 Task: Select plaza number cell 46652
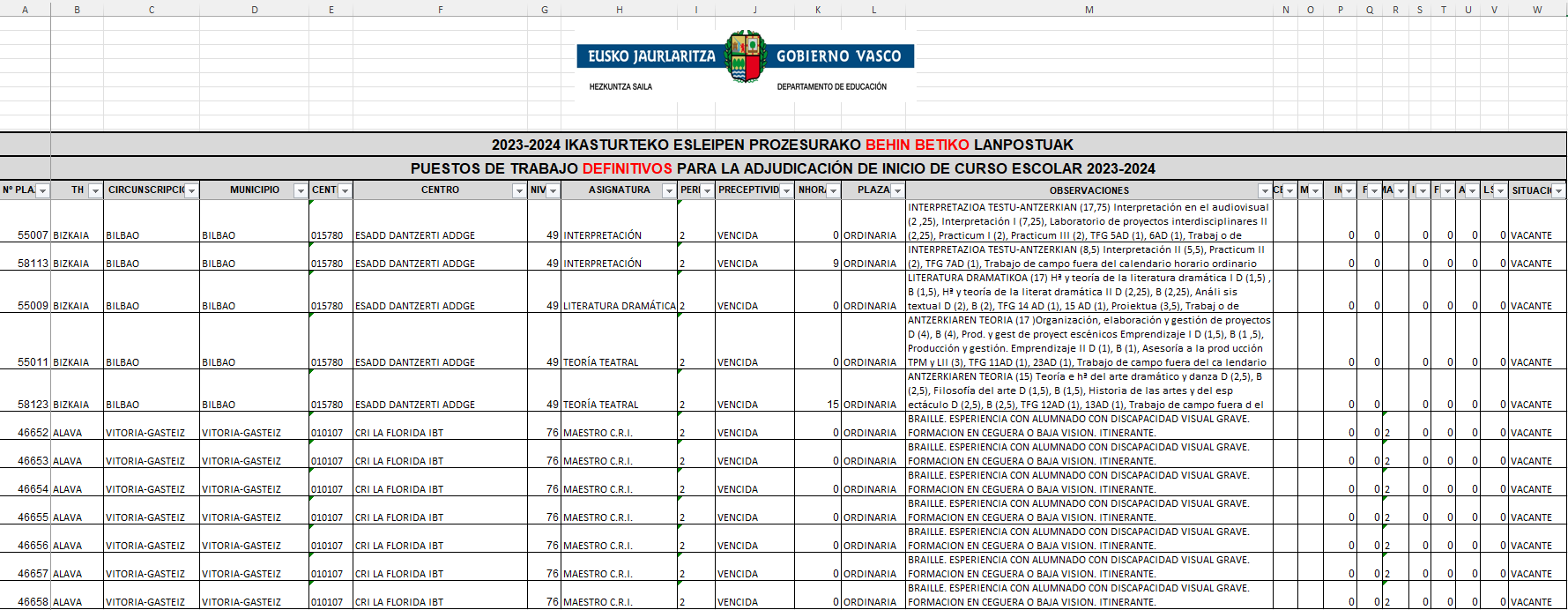coord(26,426)
